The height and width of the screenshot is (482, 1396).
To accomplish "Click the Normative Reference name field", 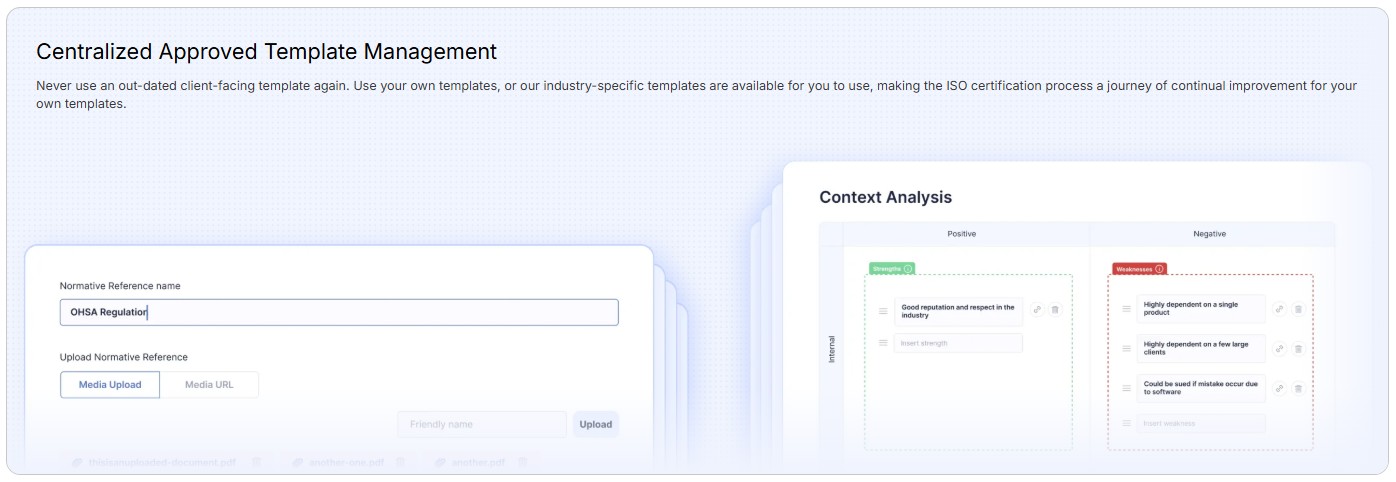I will tap(339, 312).
